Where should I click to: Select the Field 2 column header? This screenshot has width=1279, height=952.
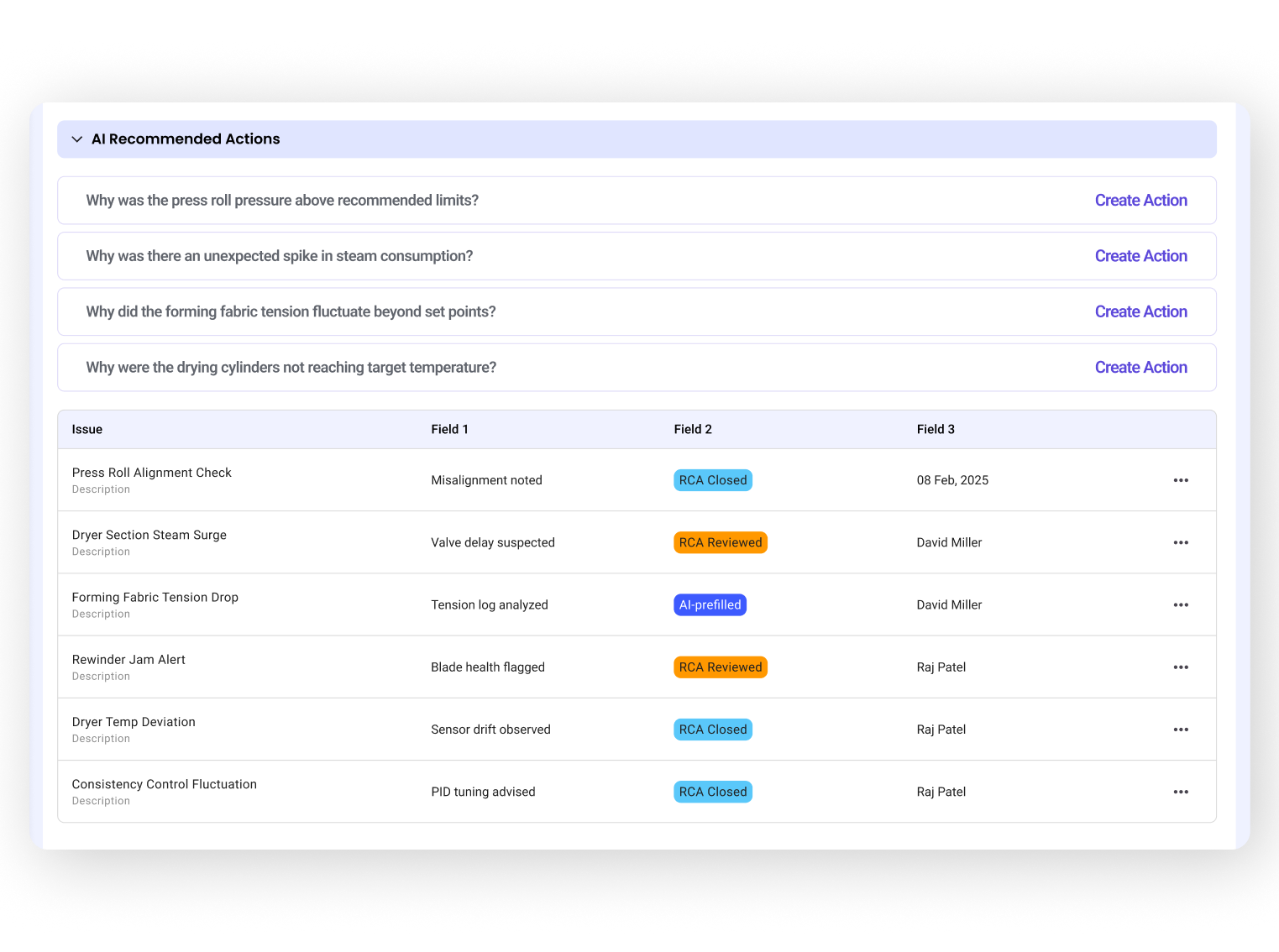[692, 430]
